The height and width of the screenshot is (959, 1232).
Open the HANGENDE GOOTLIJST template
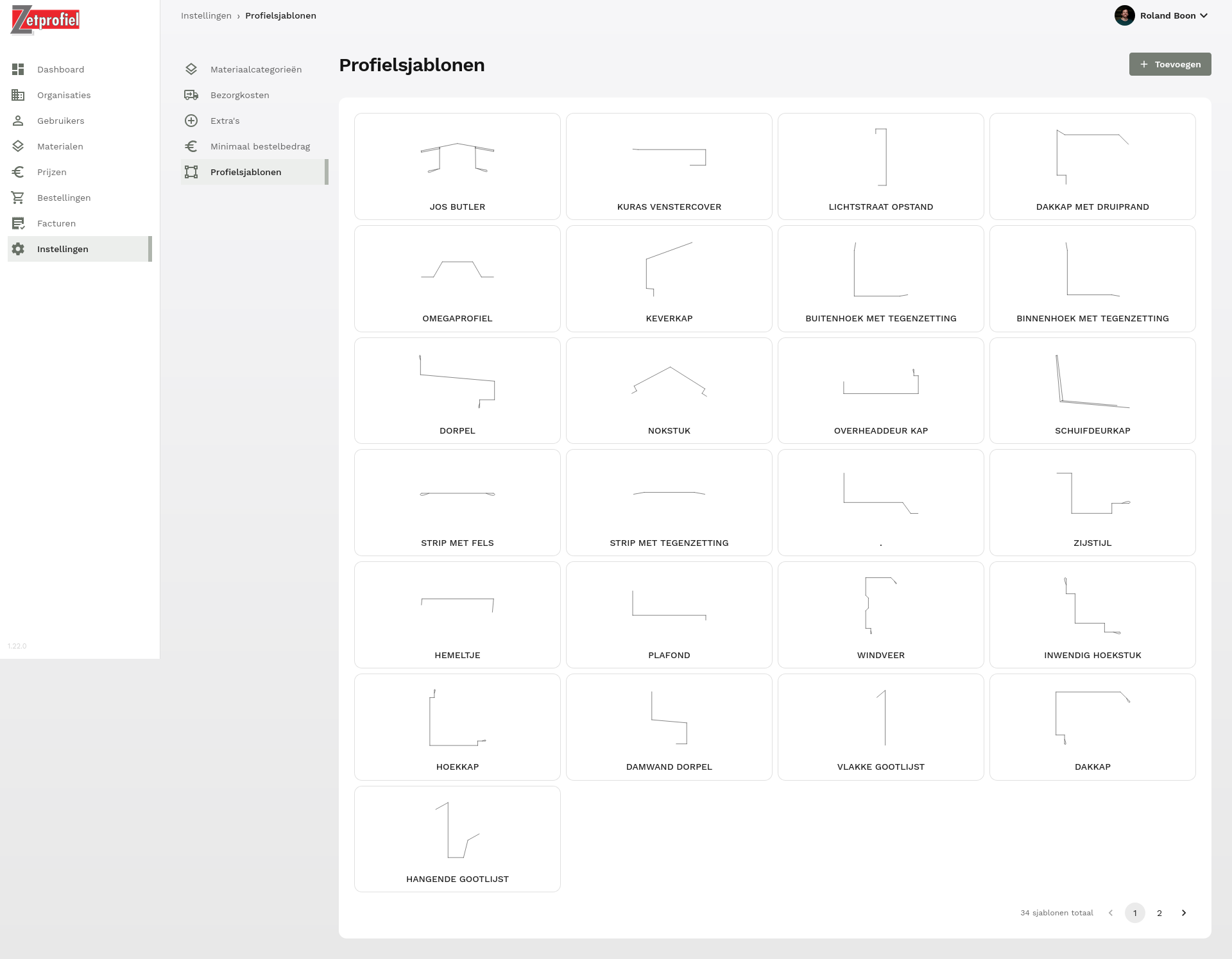point(458,838)
